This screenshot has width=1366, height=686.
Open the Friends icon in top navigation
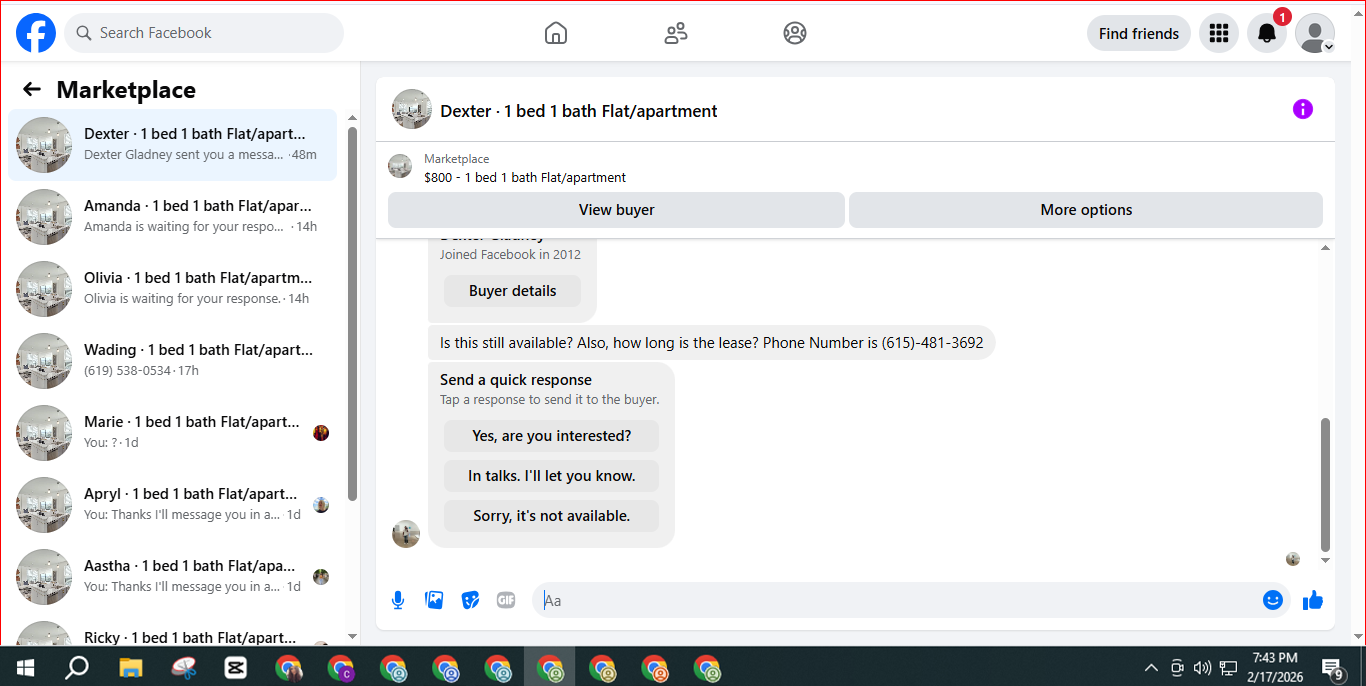tap(676, 33)
